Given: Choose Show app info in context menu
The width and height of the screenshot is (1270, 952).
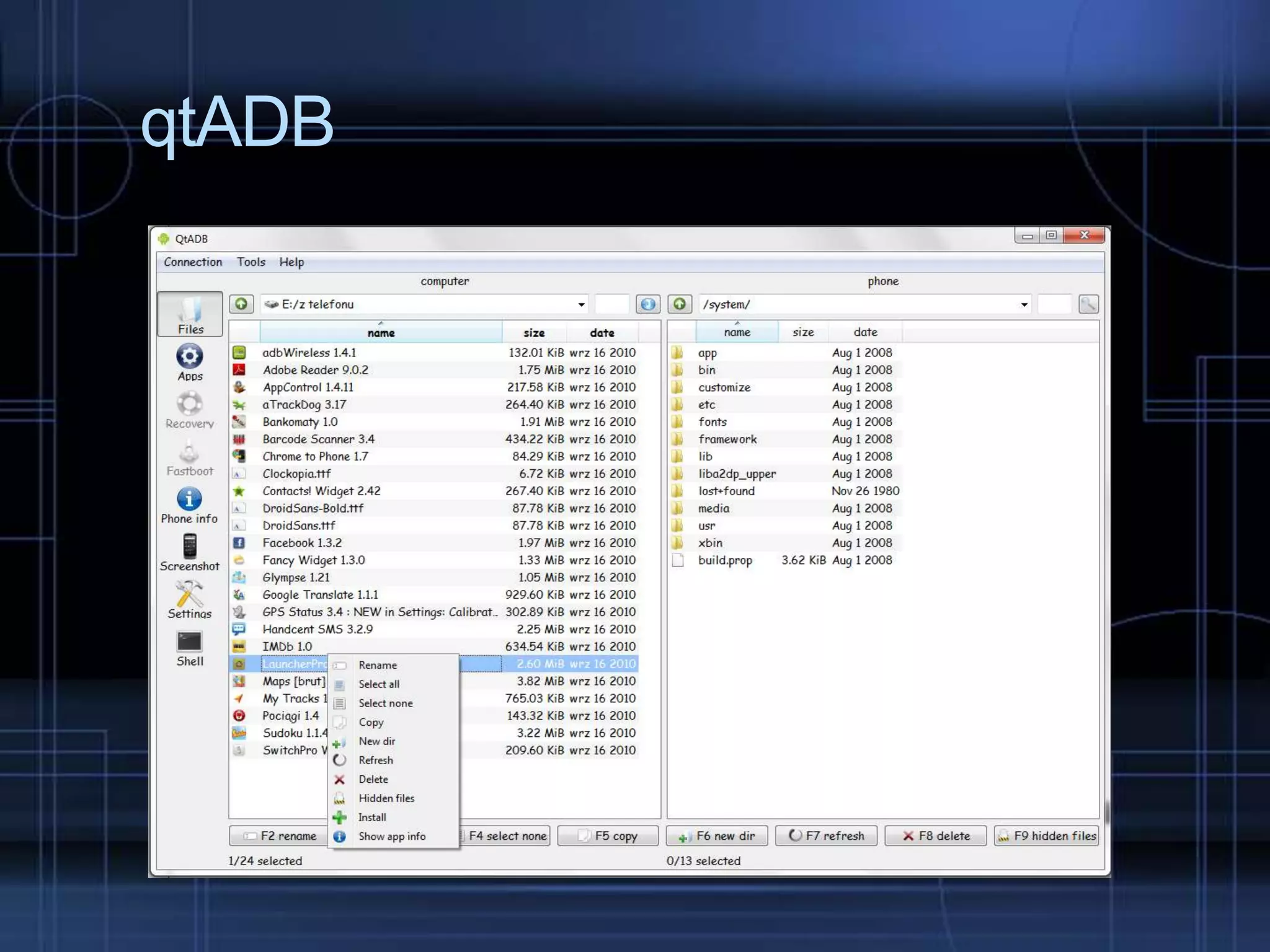Looking at the screenshot, I should (x=391, y=836).
